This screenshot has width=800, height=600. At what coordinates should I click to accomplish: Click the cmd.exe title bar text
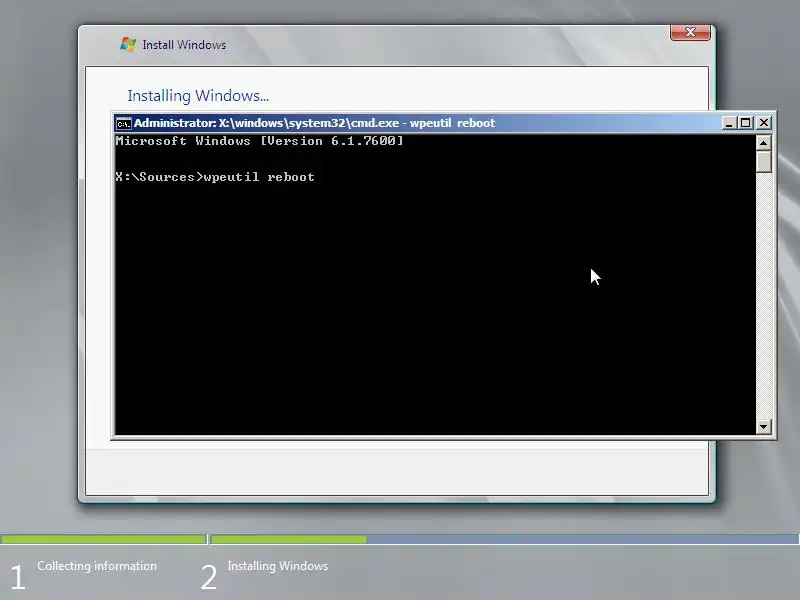(314, 123)
